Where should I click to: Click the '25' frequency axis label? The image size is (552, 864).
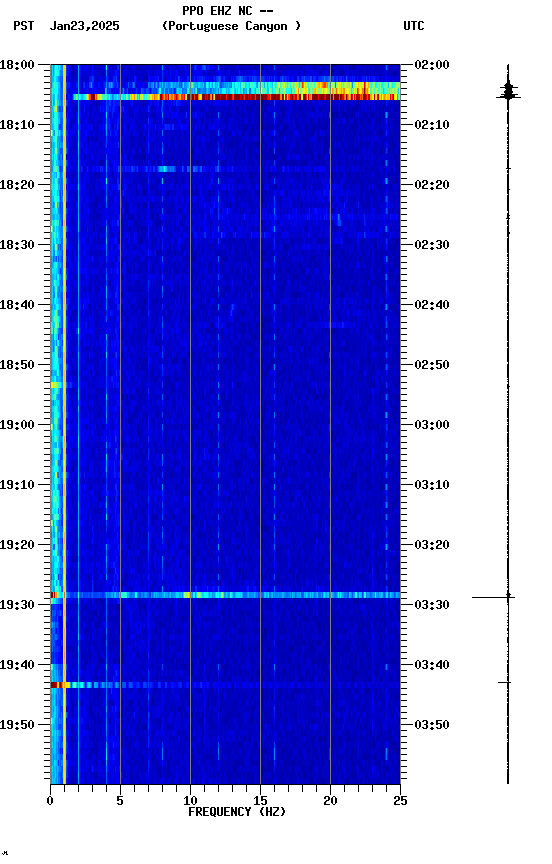click(401, 801)
